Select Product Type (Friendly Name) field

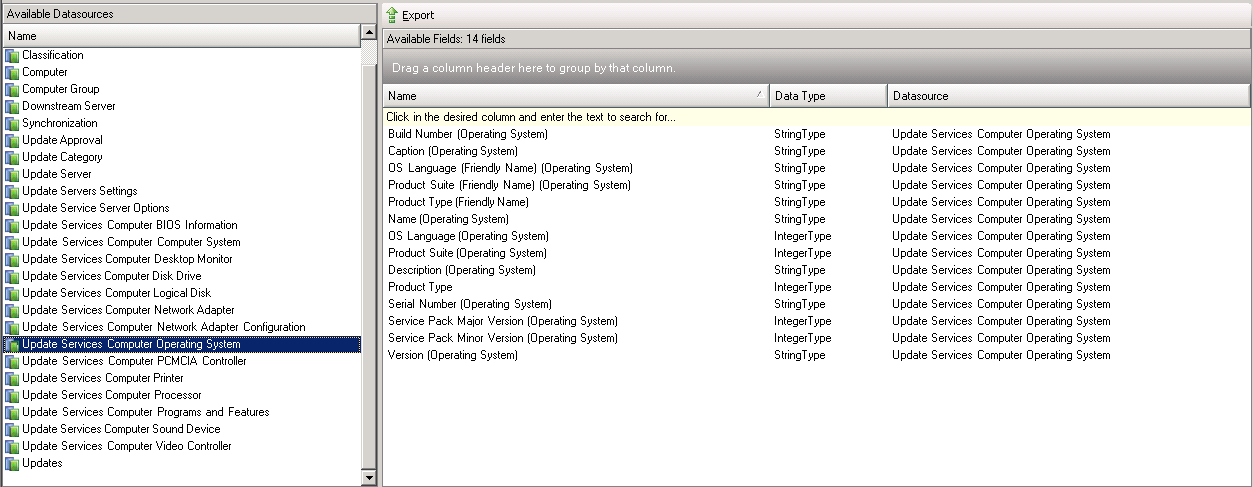pos(458,202)
